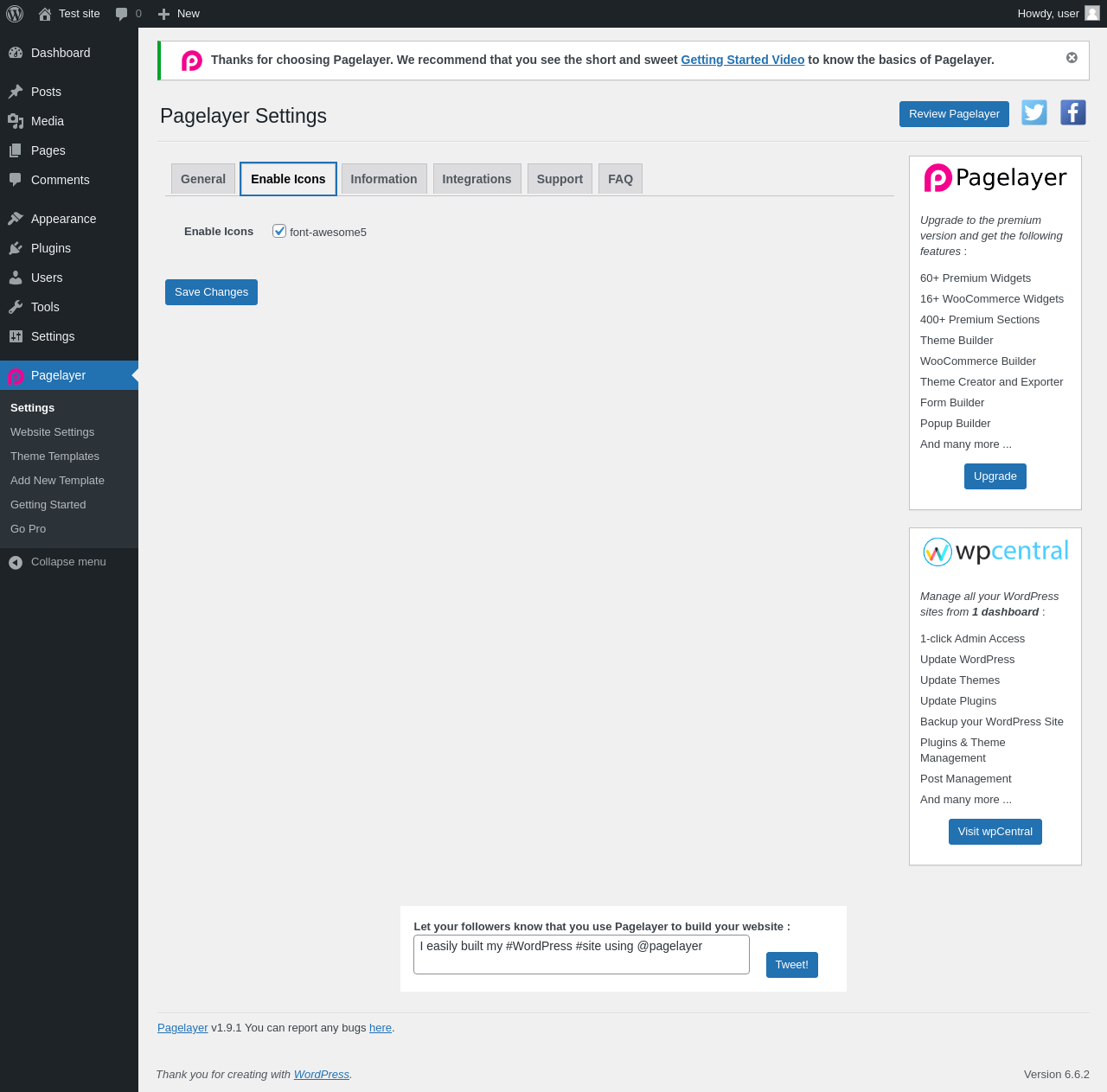Click the 'Backup your WordPress Site' text
Screen dimensions: 1107x1092
[992, 722]
